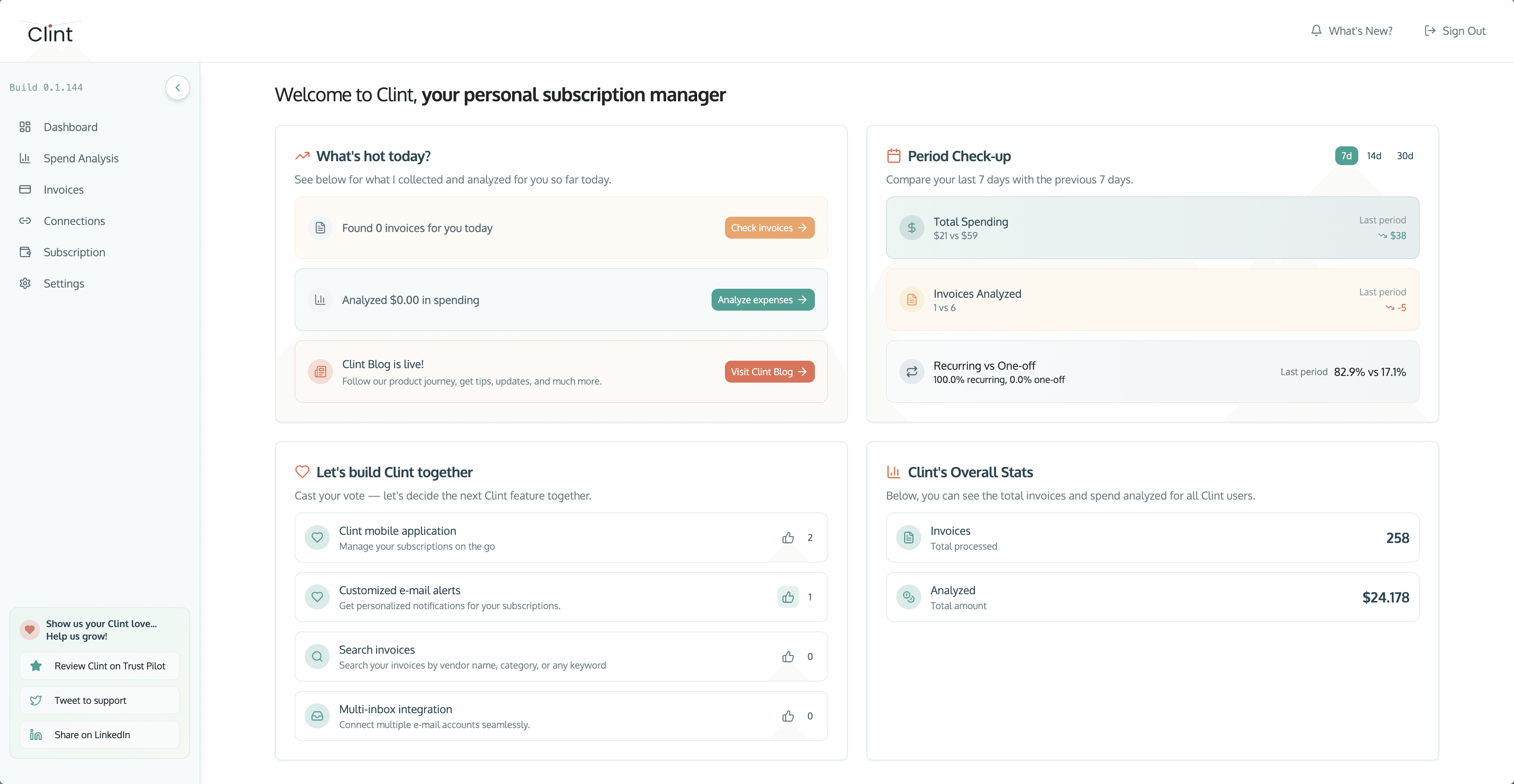Select the Subscription sidebar icon

coord(26,252)
